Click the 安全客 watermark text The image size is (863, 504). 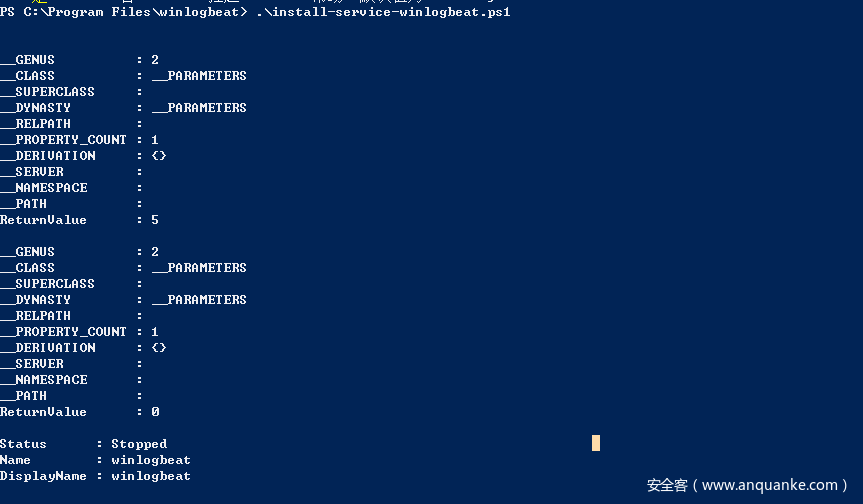[667, 485]
